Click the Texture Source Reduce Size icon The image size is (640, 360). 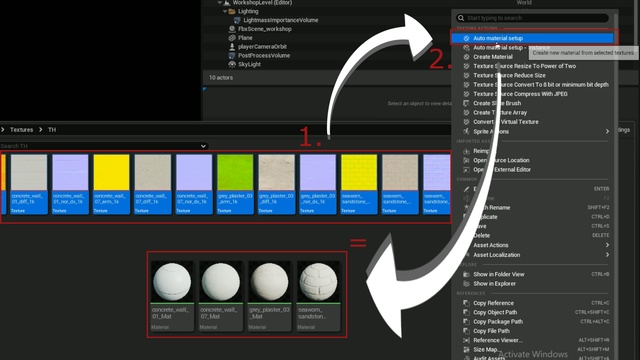(x=466, y=75)
